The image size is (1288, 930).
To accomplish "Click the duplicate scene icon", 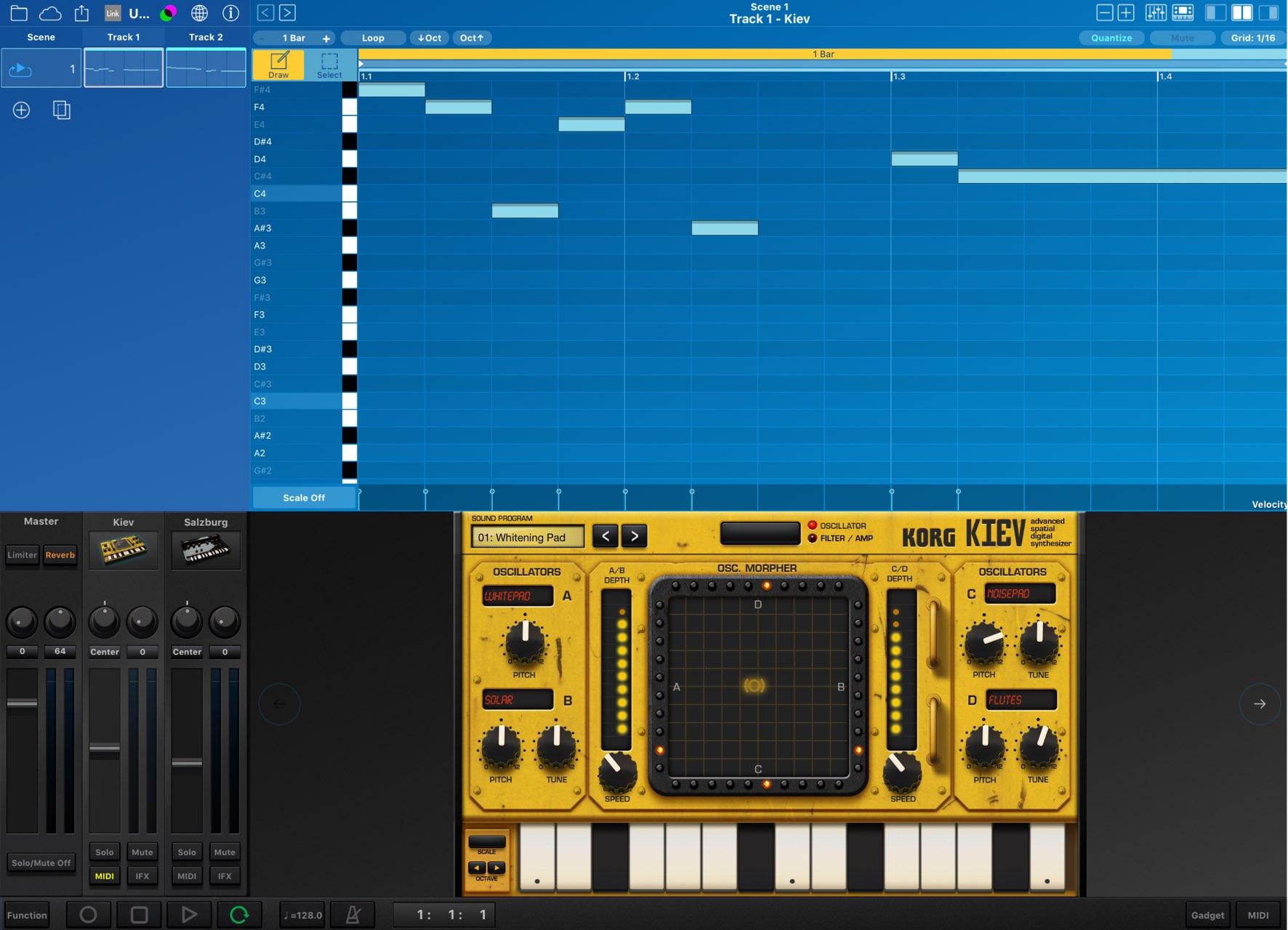I will point(62,110).
